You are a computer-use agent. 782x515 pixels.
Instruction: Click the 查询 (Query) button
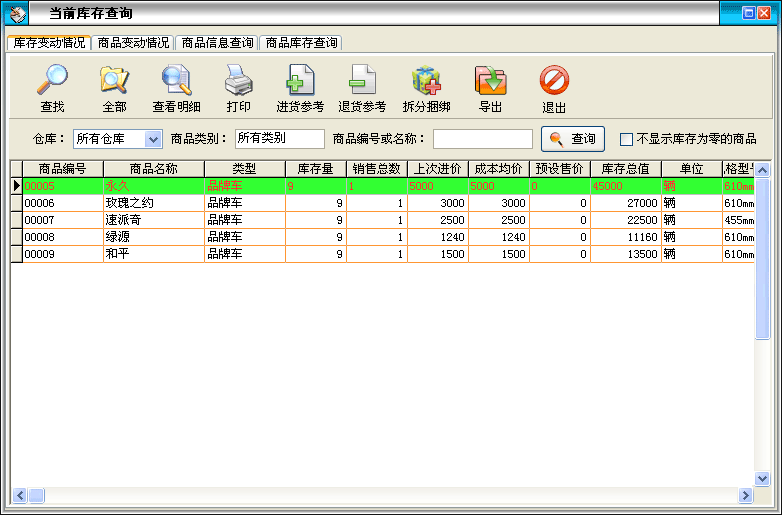point(573,139)
